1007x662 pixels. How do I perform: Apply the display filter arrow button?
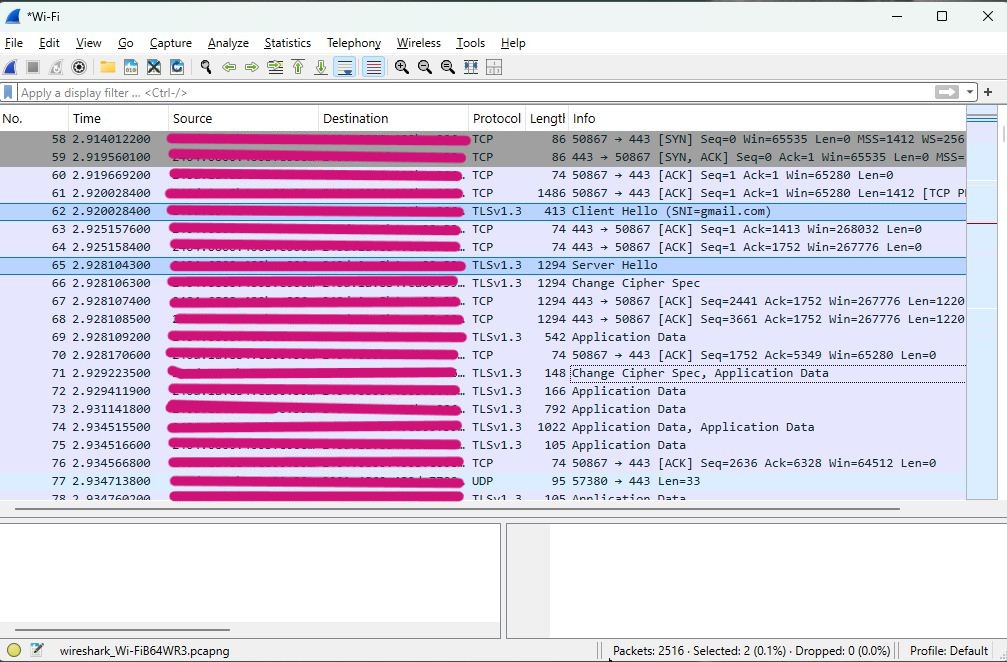[947, 92]
